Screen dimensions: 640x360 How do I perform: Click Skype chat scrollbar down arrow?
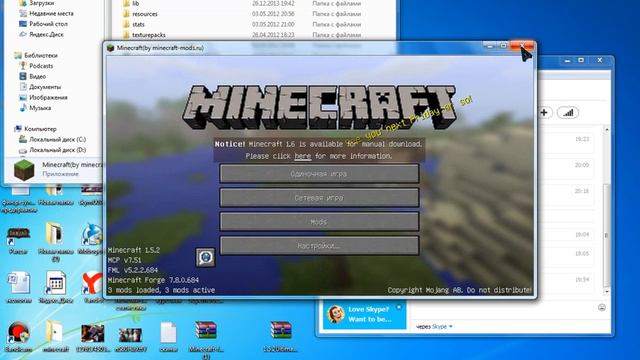(607, 292)
